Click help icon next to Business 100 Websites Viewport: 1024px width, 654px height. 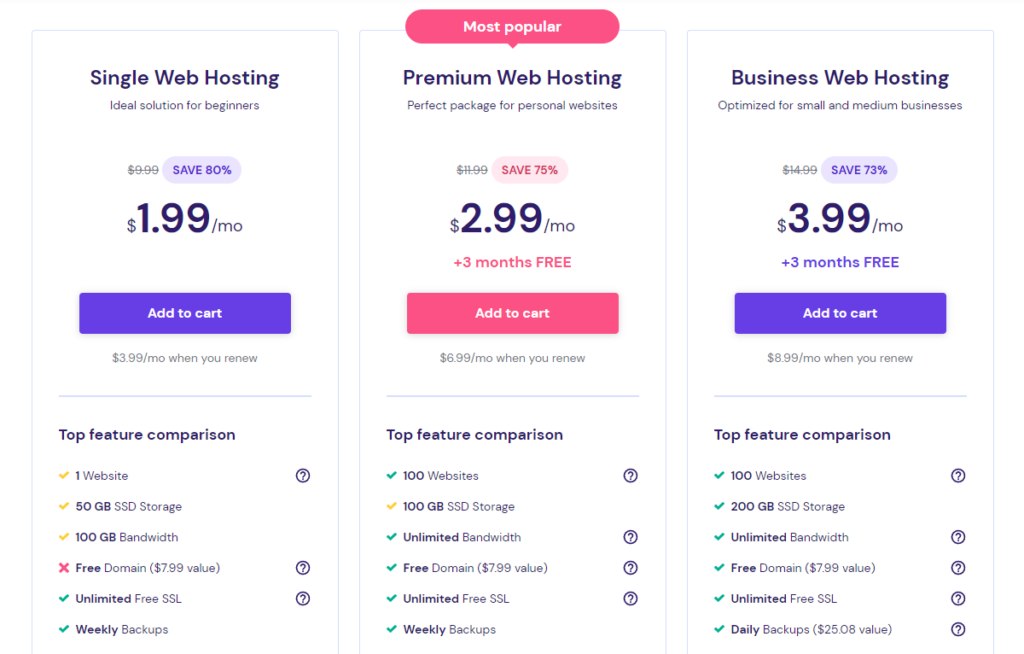(x=958, y=476)
